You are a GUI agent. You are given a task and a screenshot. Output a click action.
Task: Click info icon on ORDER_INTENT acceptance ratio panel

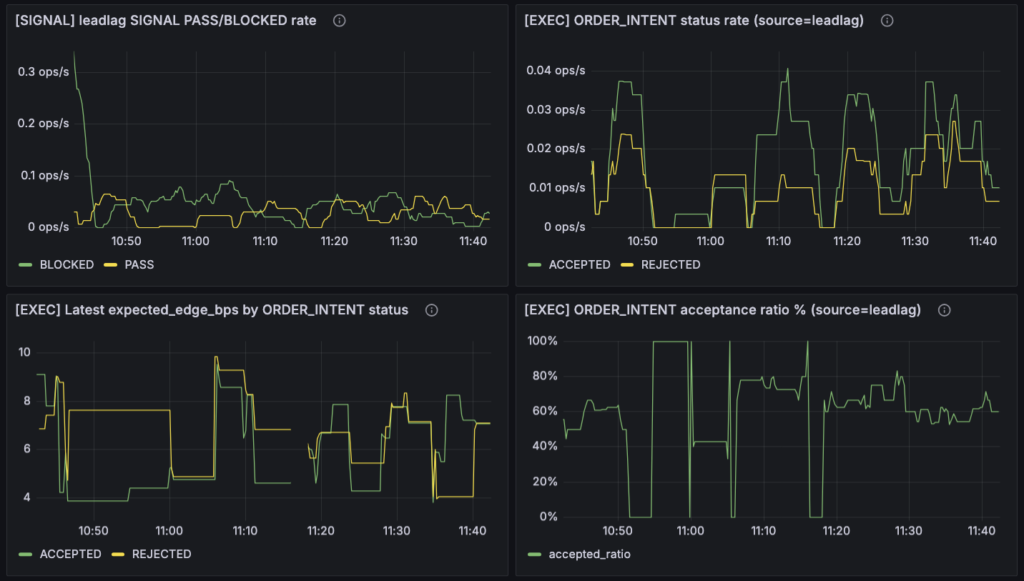coord(939,310)
